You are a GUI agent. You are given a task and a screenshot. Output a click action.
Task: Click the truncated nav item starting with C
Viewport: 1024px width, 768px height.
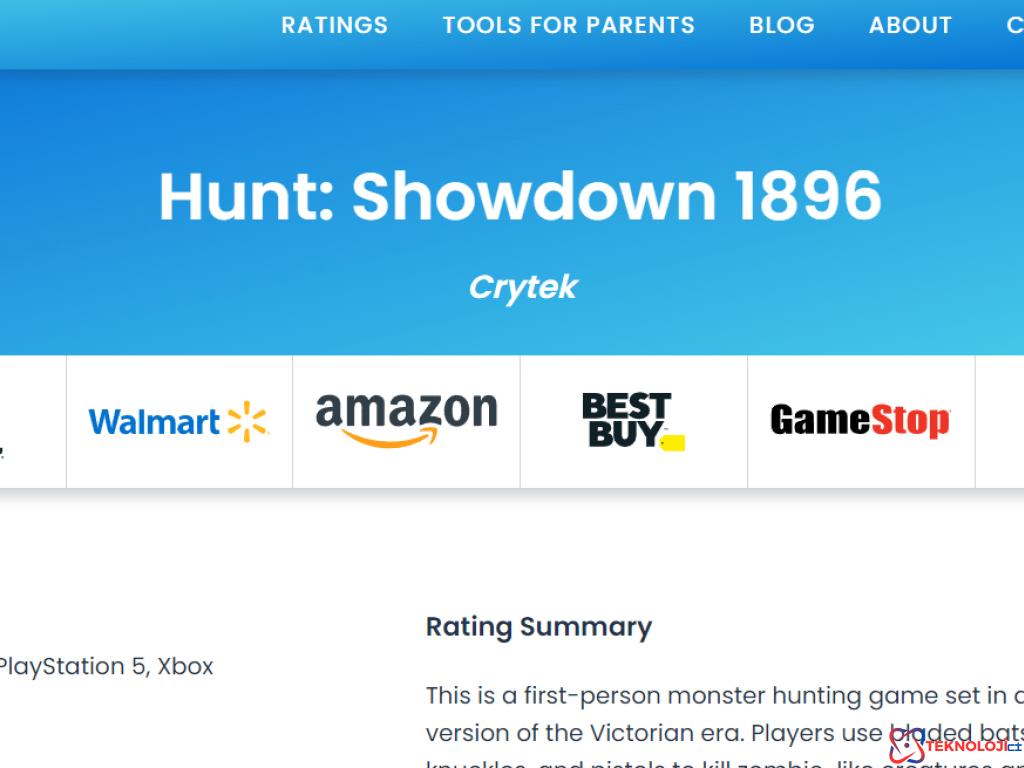[x=1014, y=25]
